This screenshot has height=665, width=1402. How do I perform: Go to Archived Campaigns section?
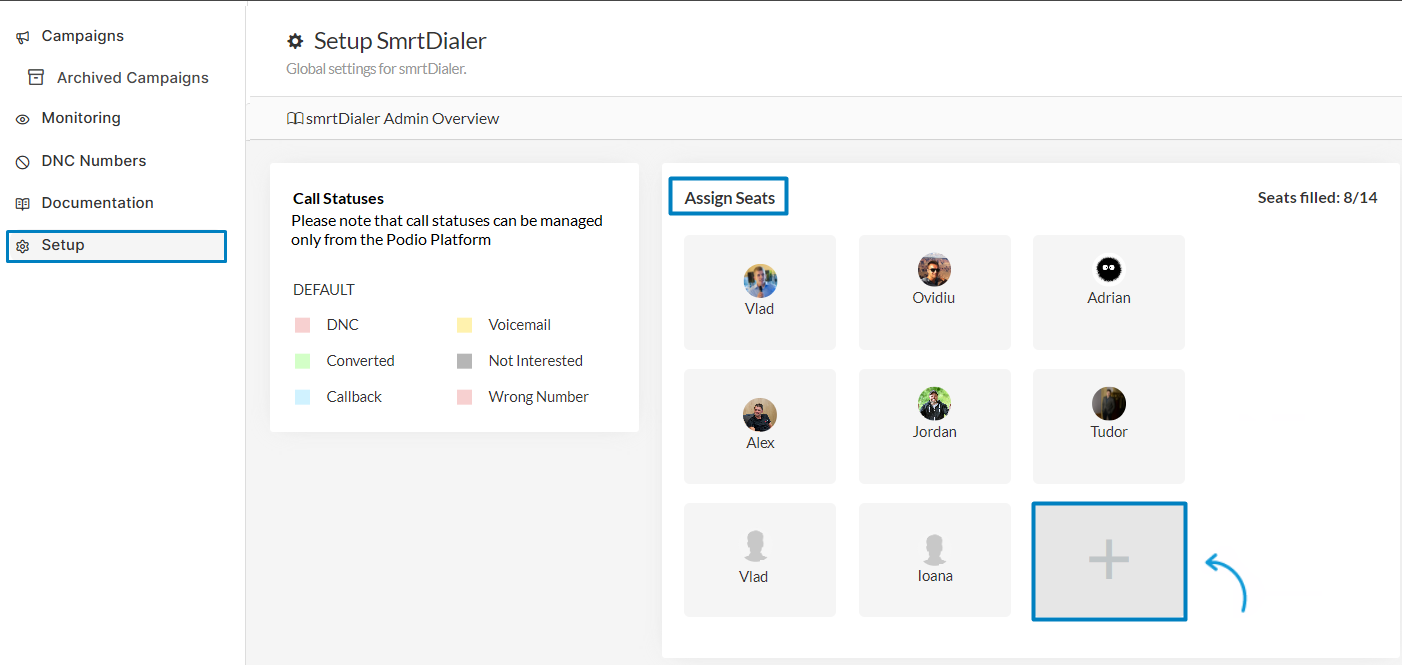tap(132, 78)
